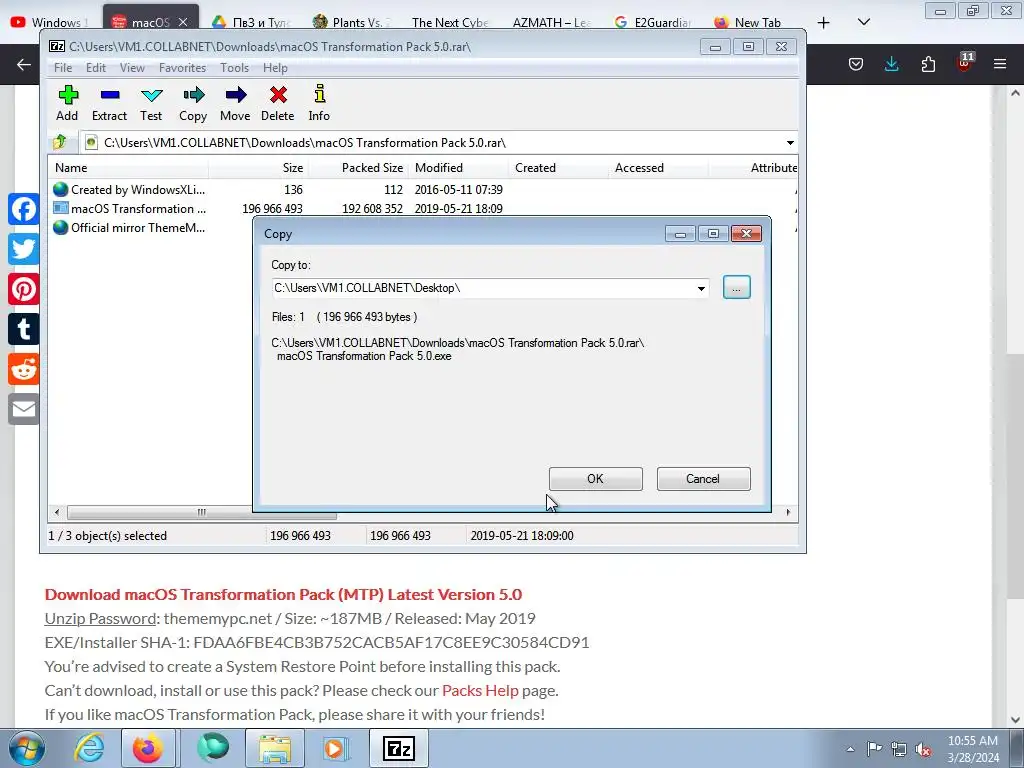Expand the 7-Zip address bar dropdown
Image resolution: width=1024 pixels, height=768 pixels.
click(x=790, y=142)
